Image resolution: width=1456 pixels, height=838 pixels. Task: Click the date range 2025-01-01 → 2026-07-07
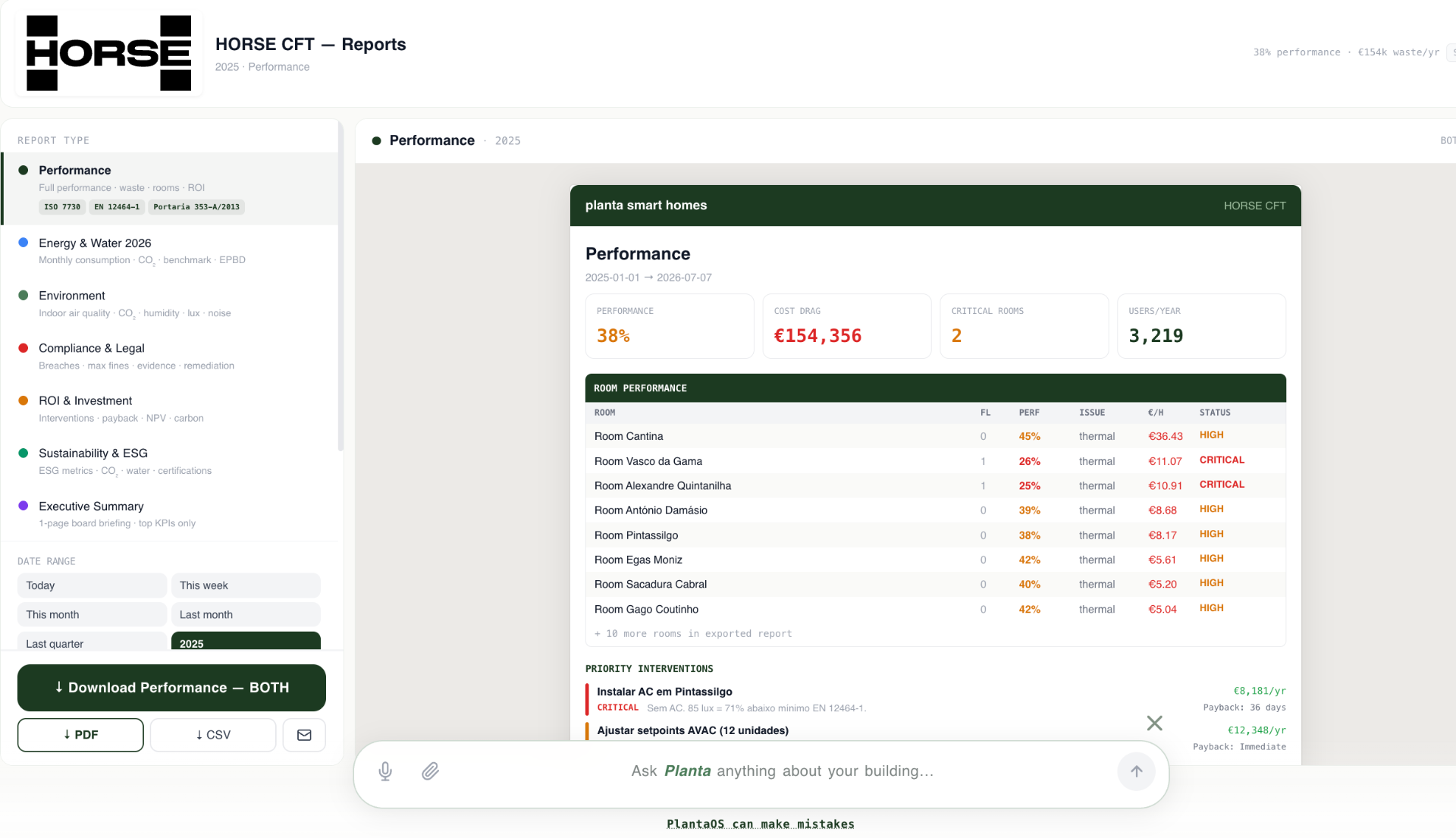coord(648,278)
